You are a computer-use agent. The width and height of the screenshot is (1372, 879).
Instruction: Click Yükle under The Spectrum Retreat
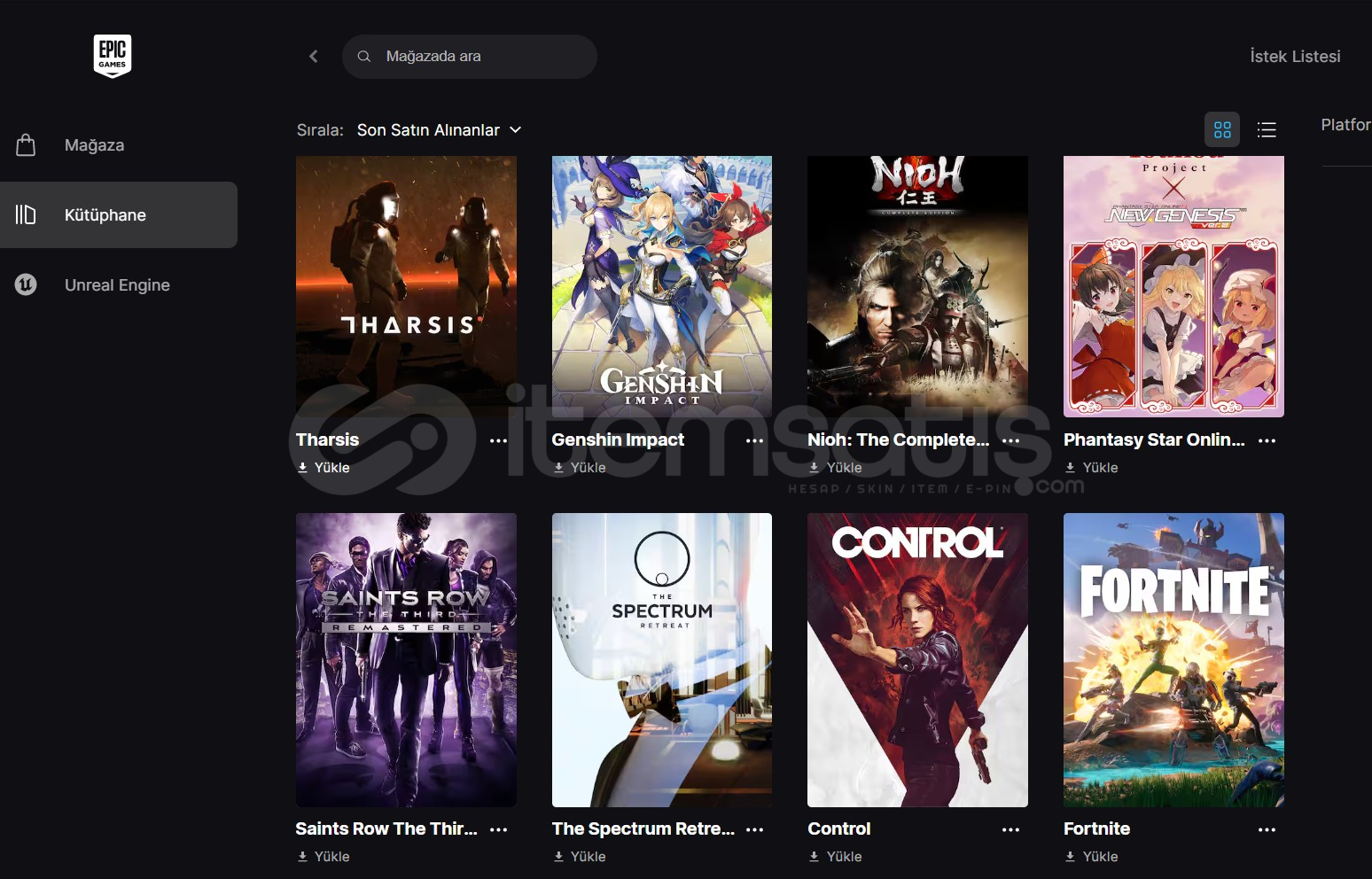[x=580, y=856]
